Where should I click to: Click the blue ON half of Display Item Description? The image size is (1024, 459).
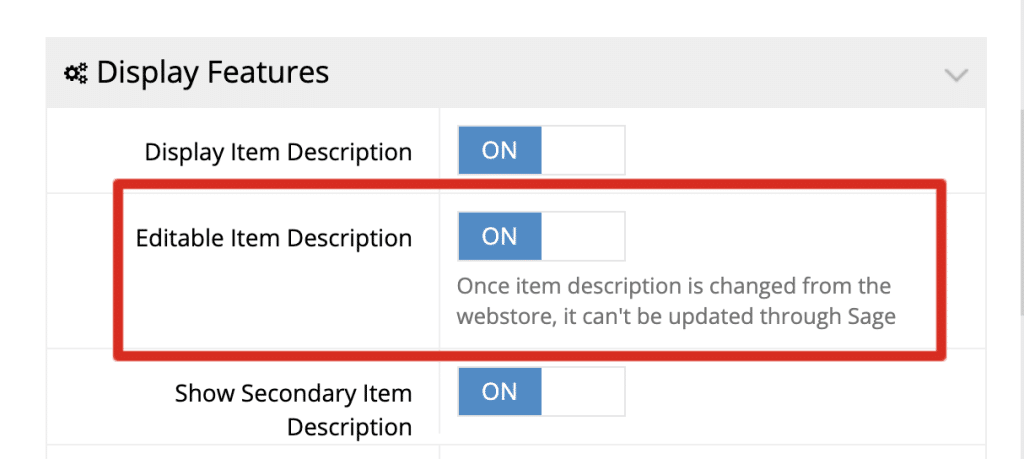[x=500, y=150]
